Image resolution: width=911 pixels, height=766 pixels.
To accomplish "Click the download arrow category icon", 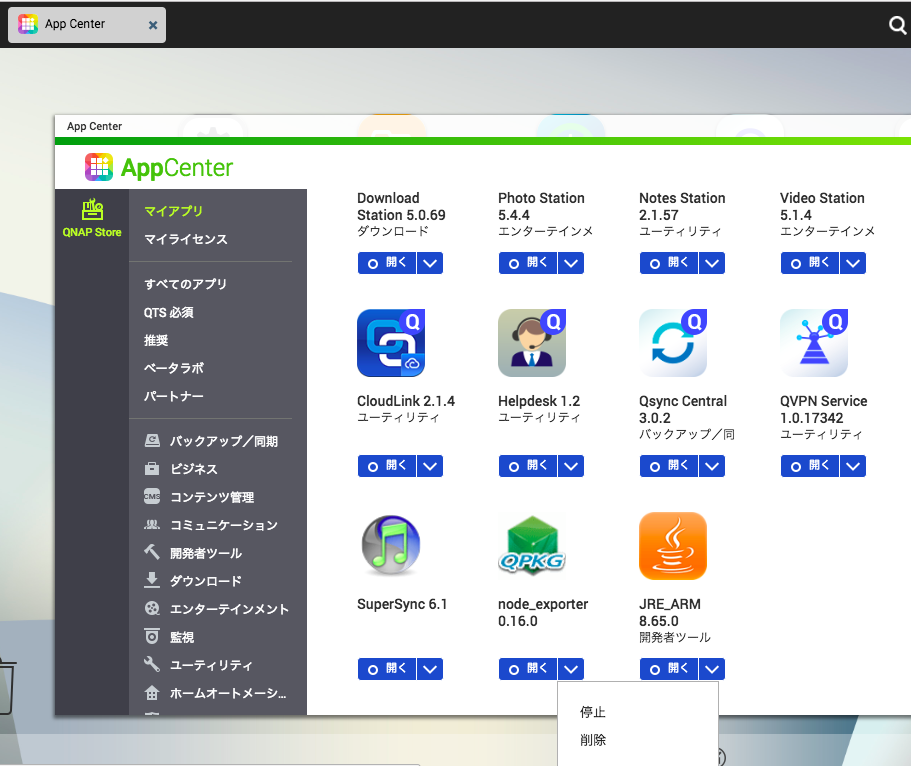I will [x=152, y=579].
